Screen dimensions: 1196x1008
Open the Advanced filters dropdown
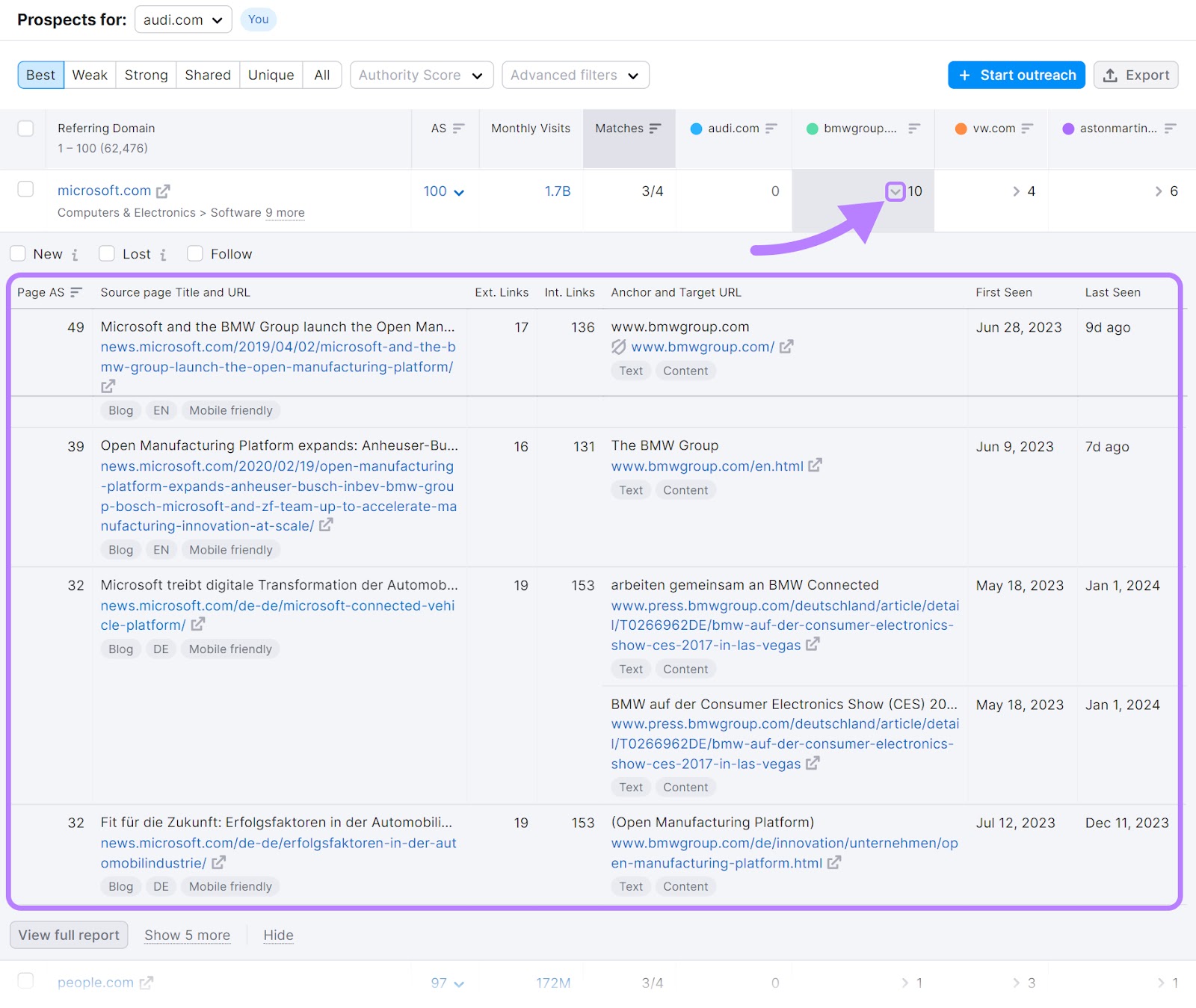tap(575, 75)
